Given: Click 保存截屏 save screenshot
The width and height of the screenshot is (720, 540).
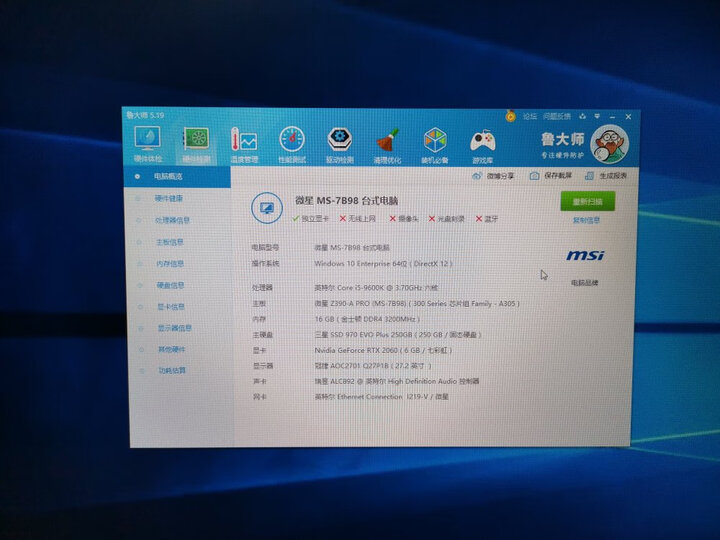Looking at the screenshot, I should (x=551, y=175).
